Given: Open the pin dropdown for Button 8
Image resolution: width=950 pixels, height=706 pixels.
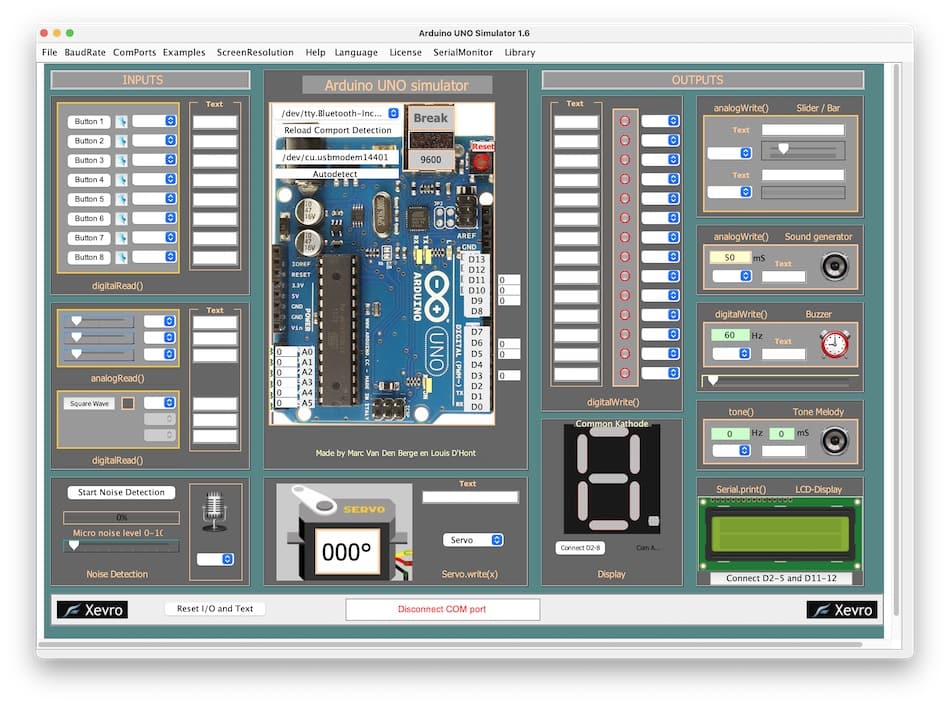Looking at the screenshot, I should [x=154, y=257].
